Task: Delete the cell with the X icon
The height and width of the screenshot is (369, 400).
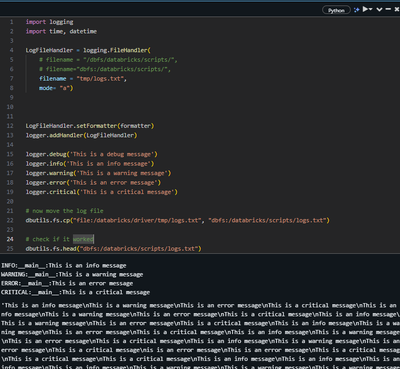Action: (x=397, y=9)
